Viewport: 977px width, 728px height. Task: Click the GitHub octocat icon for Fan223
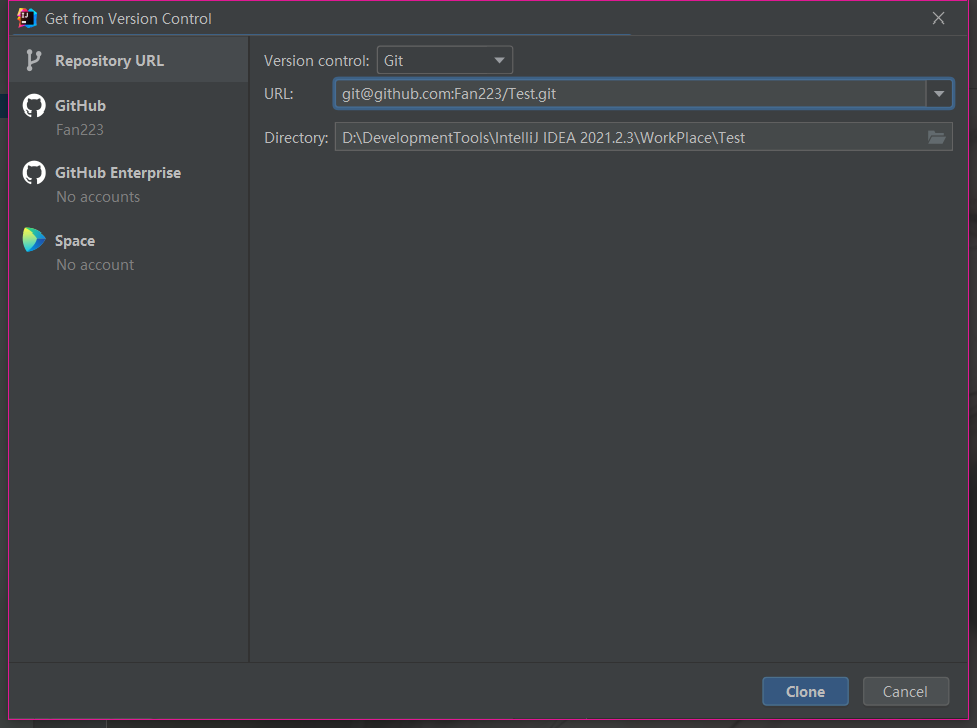pyautogui.click(x=34, y=106)
